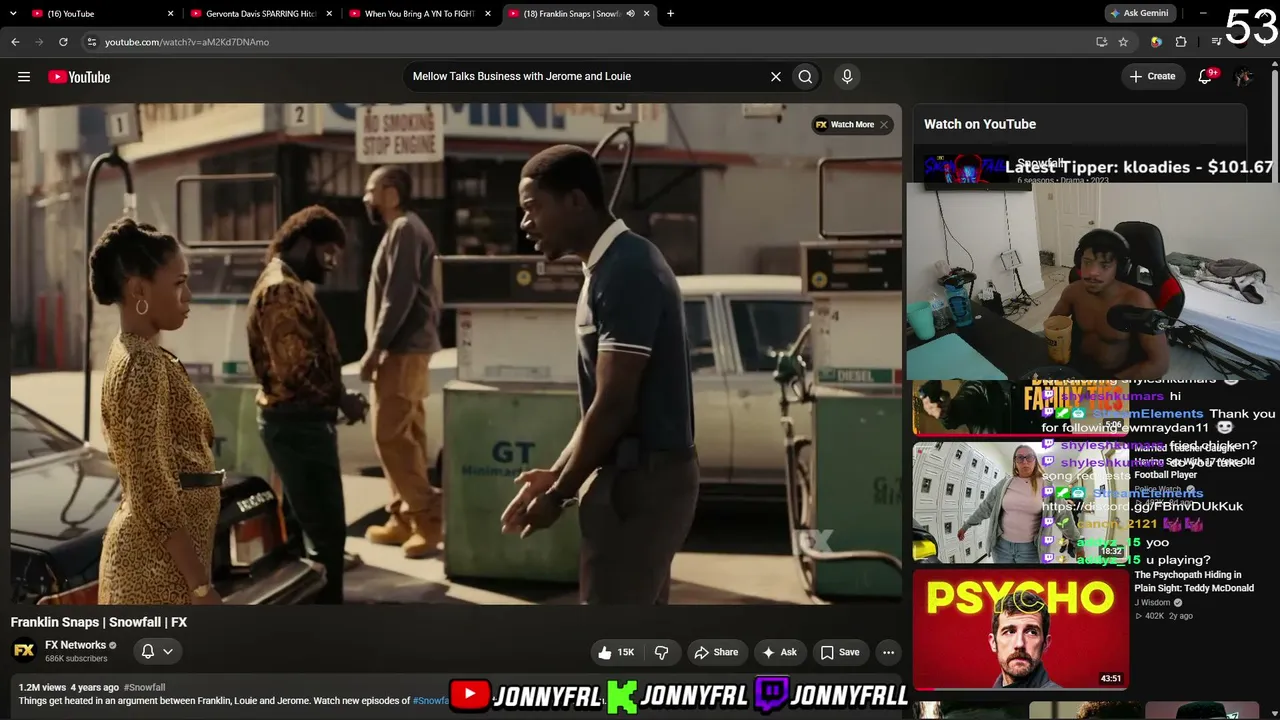View site information in the address bar
Screen dimensions: 1280x720
[91, 42]
